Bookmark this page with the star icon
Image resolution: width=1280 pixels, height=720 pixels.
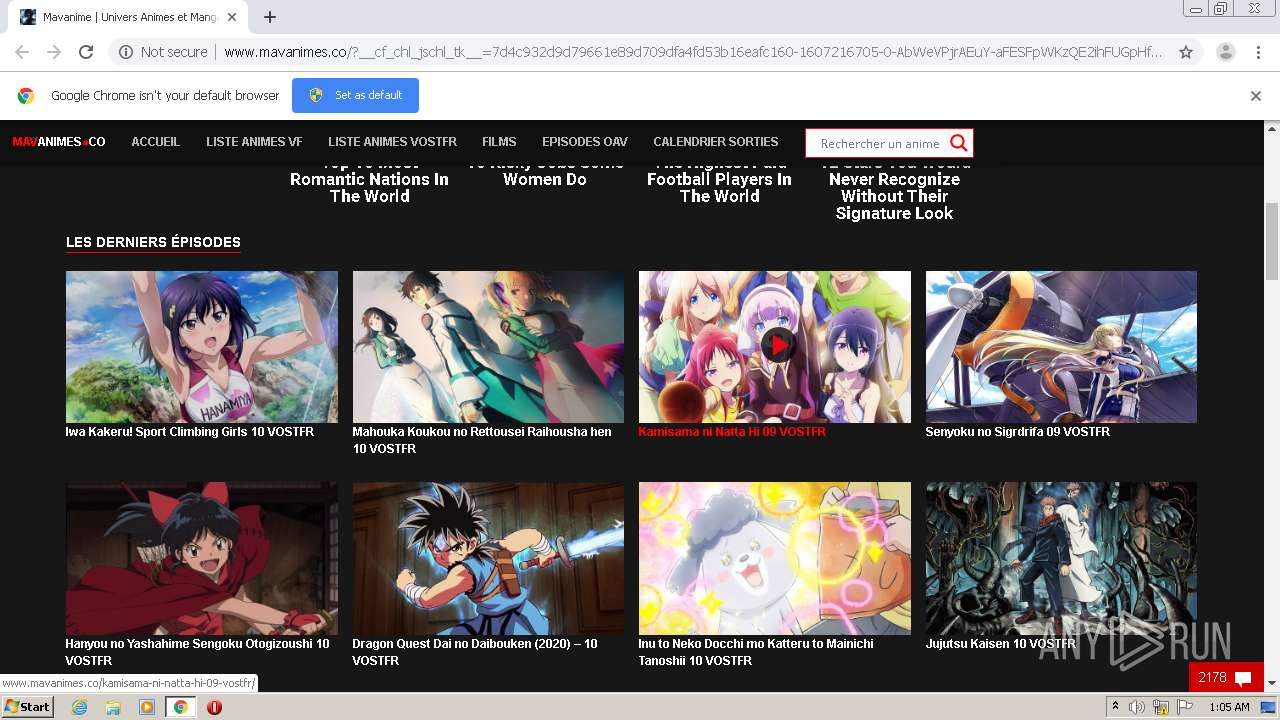tap(1186, 52)
